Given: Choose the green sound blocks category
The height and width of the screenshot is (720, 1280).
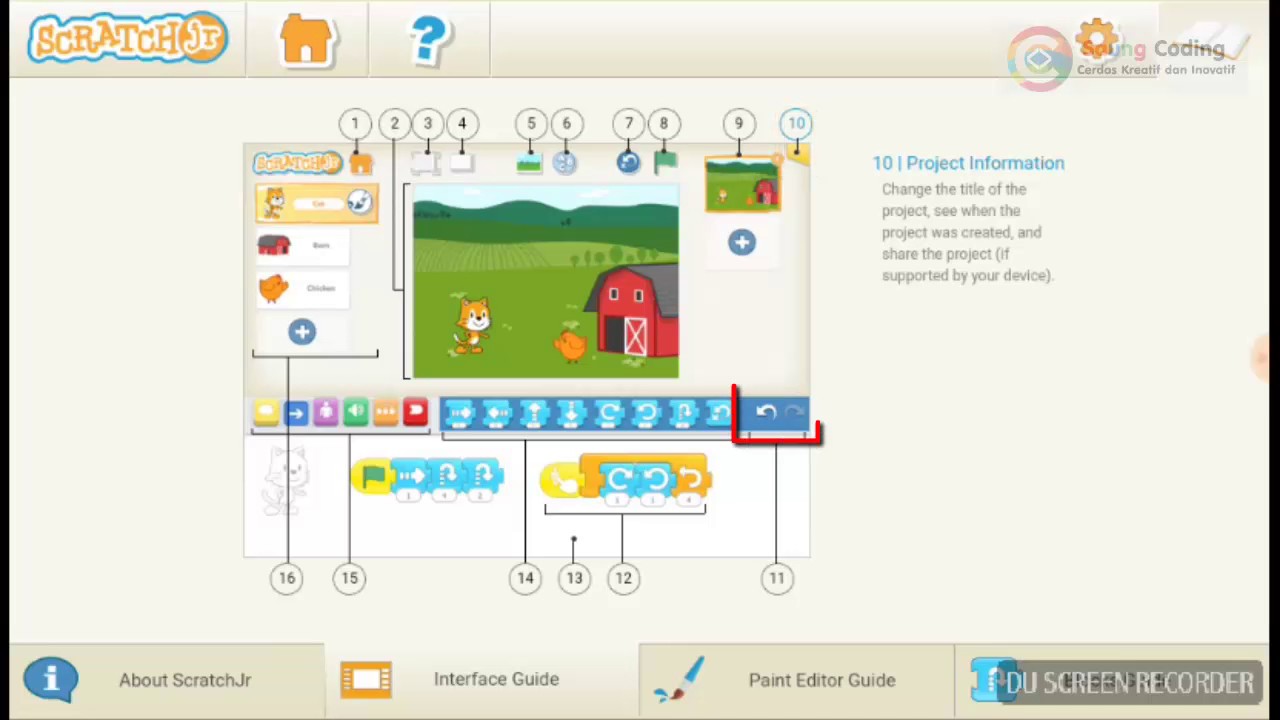Looking at the screenshot, I should click(x=355, y=412).
